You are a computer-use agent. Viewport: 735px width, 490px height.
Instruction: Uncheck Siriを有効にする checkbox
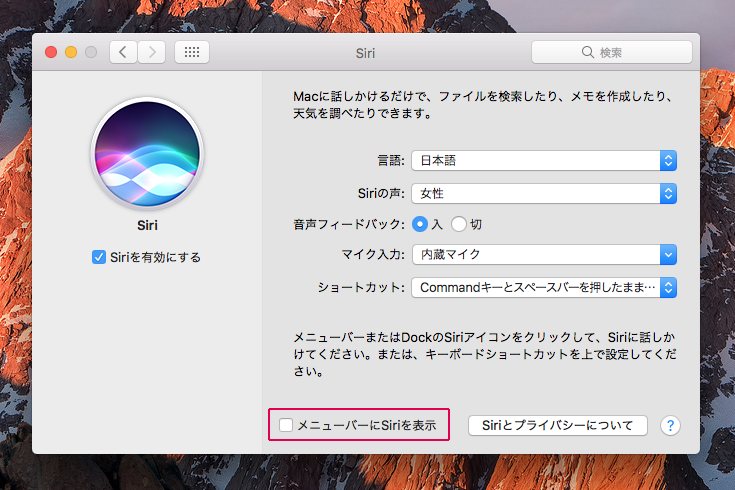tap(99, 257)
